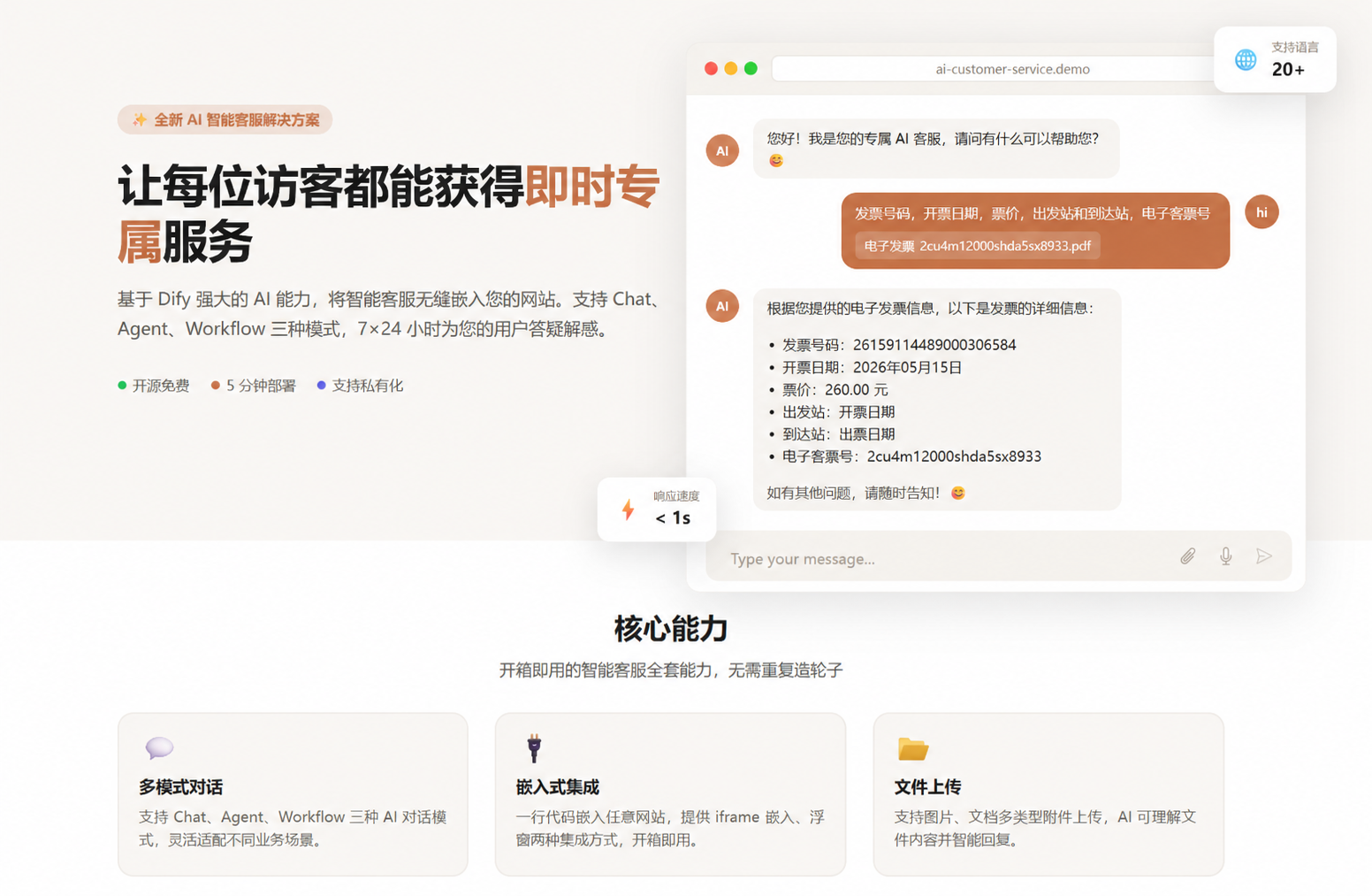Viewport: 1372px width, 896px height.
Task: Click the 到达站：出票日期 line
Action: 838,434
